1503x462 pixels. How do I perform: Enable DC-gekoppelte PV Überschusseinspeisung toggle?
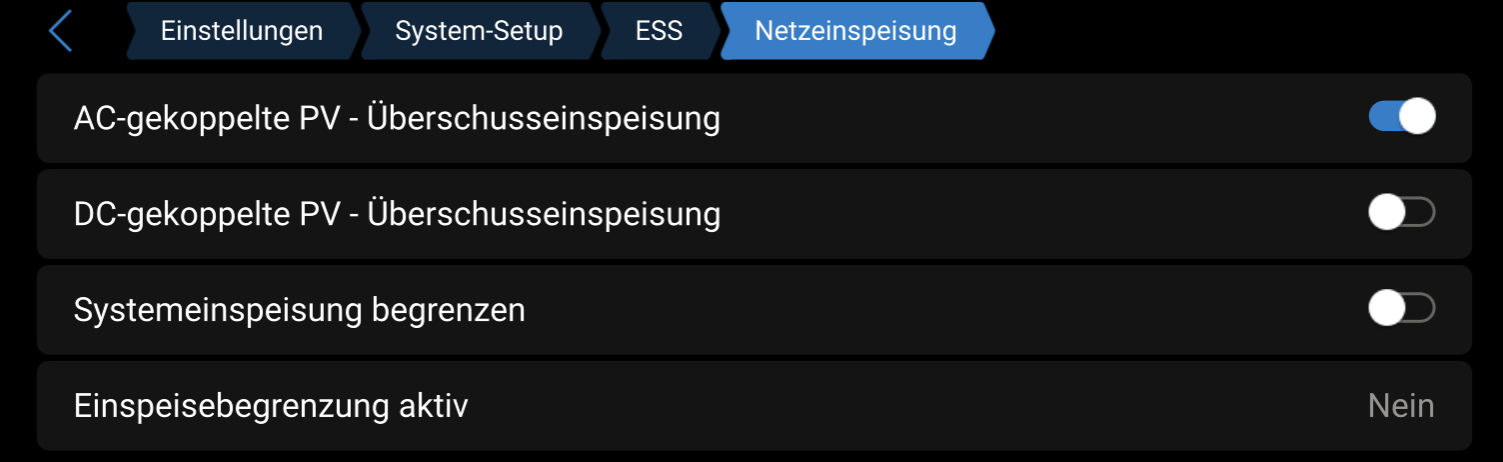[1401, 213]
